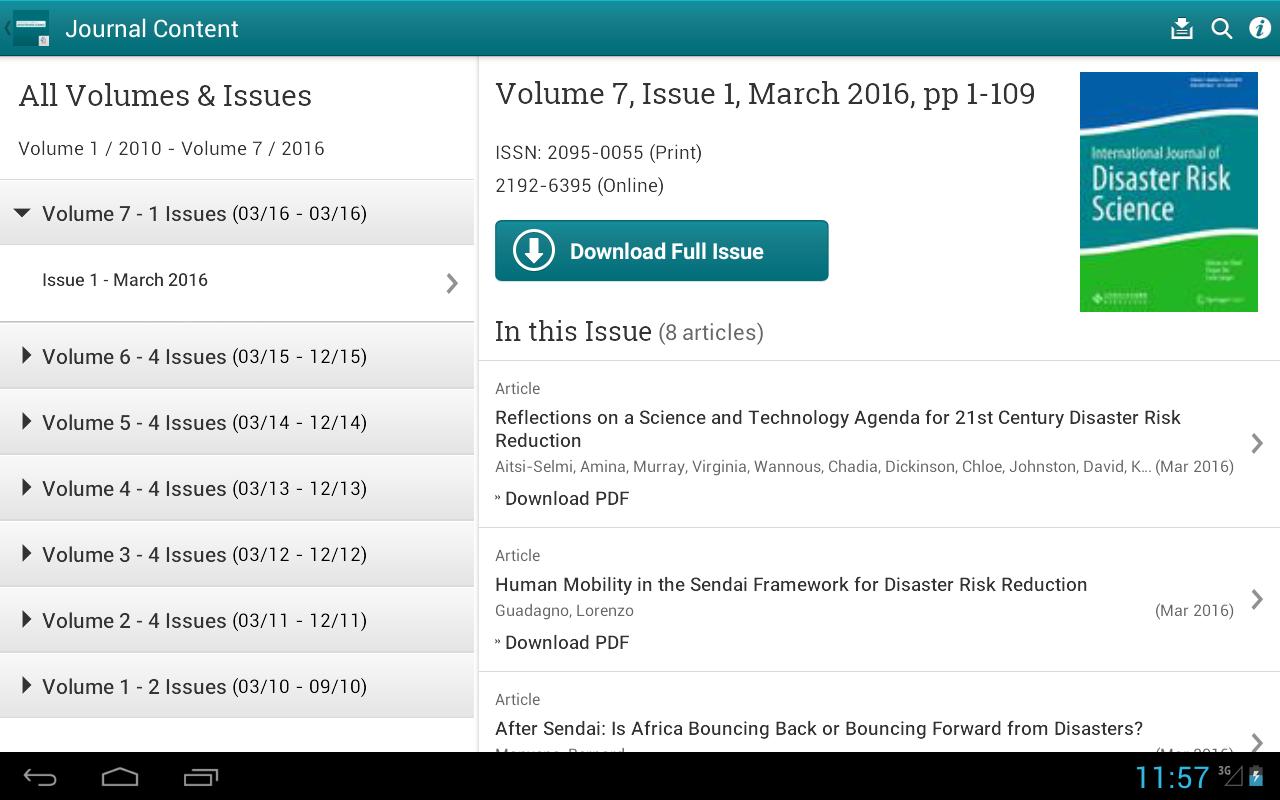Open the Disaster Risk Science cover thumbnail
The image size is (1280, 800).
[1169, 192]
